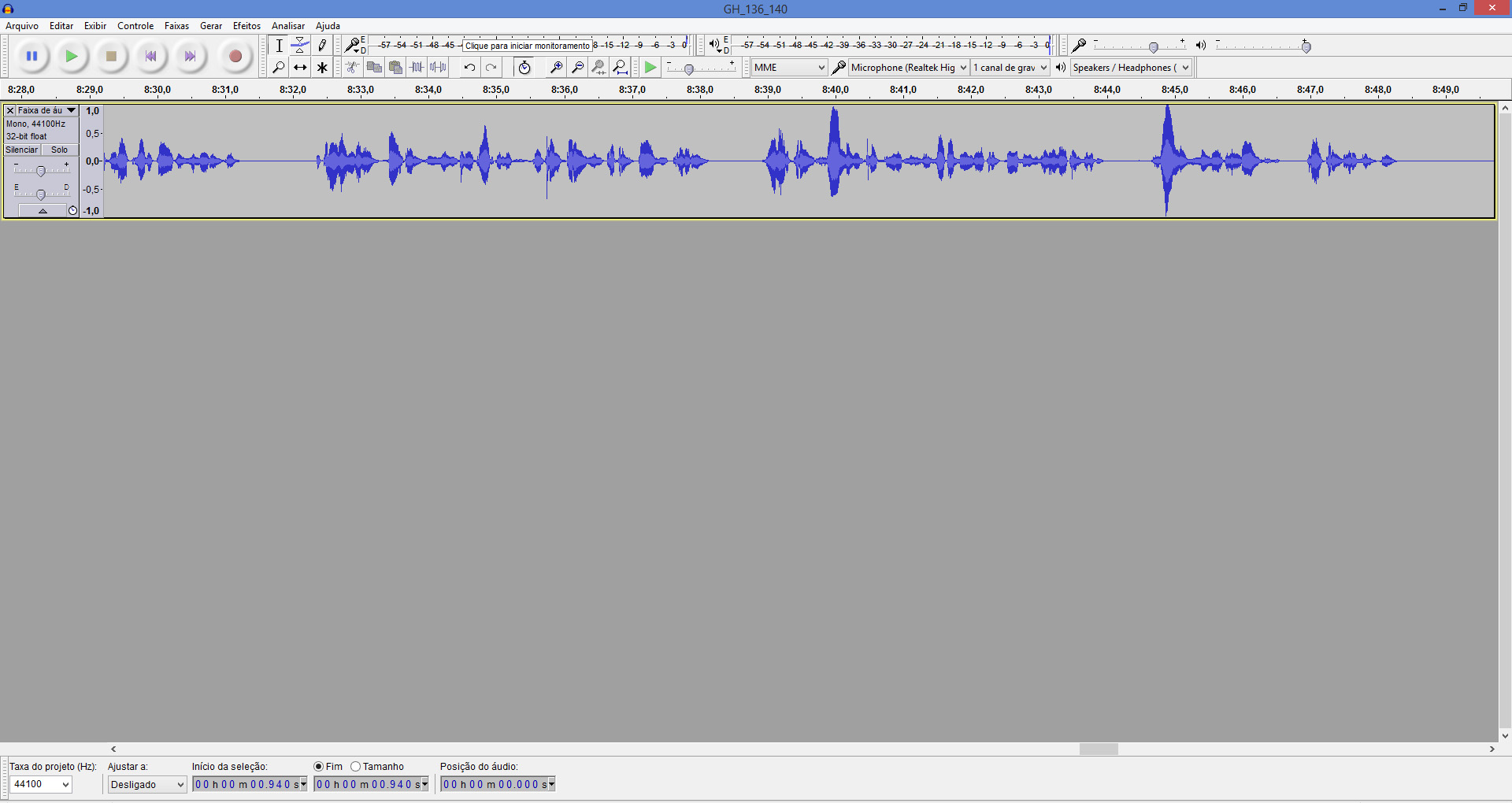The image size is (1512, 803).
Task: Click the Zoom In magnifier
Action: (x=556, y=68)
